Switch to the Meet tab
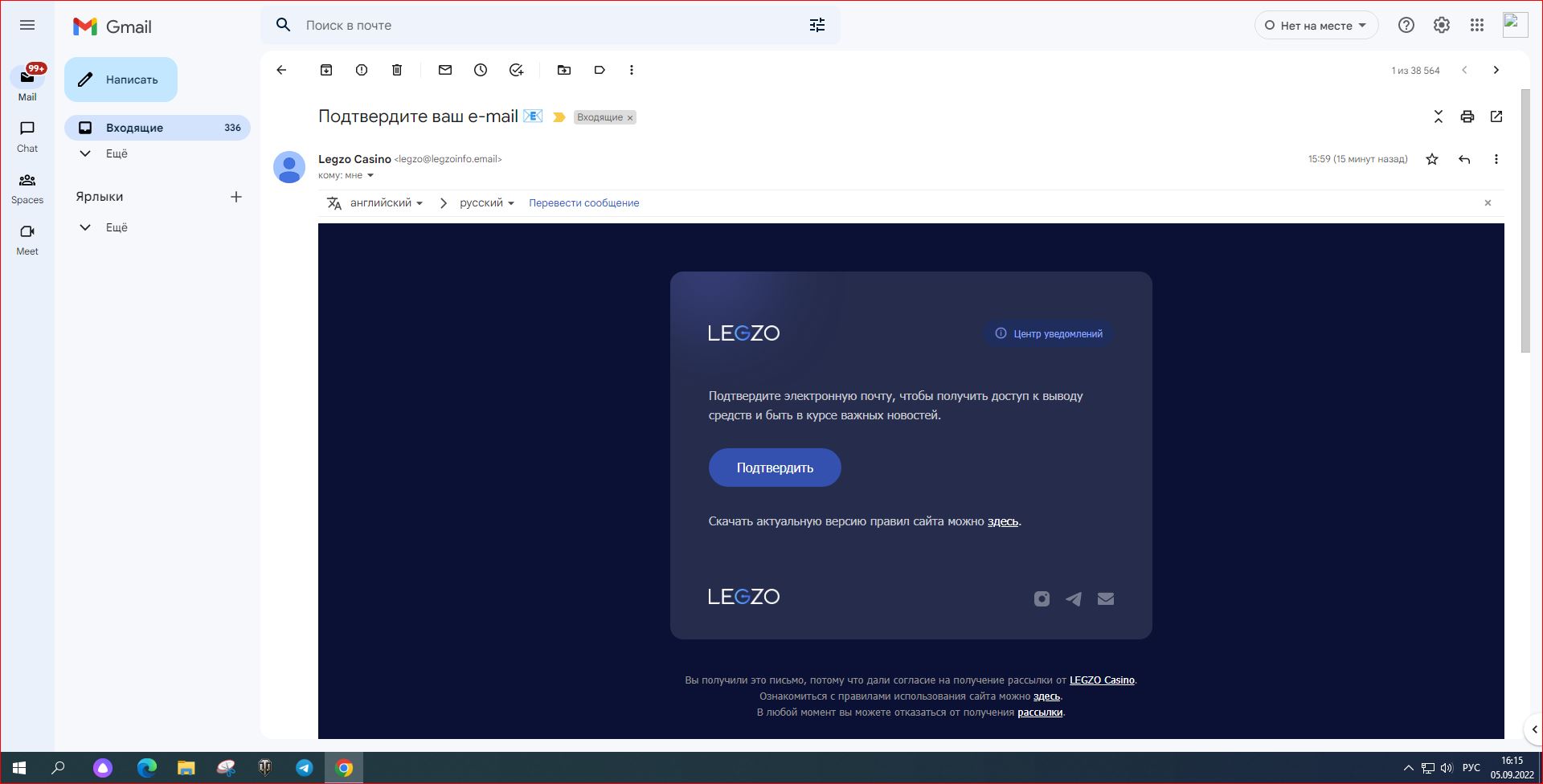The height and width of the screenshot is (784, 1543). [27, 240]
